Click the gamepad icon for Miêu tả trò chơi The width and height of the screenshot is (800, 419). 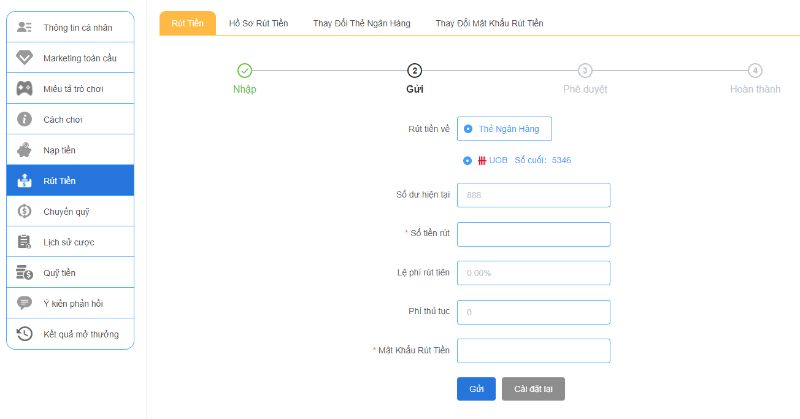pyautogui.click(x=24, y=88)
